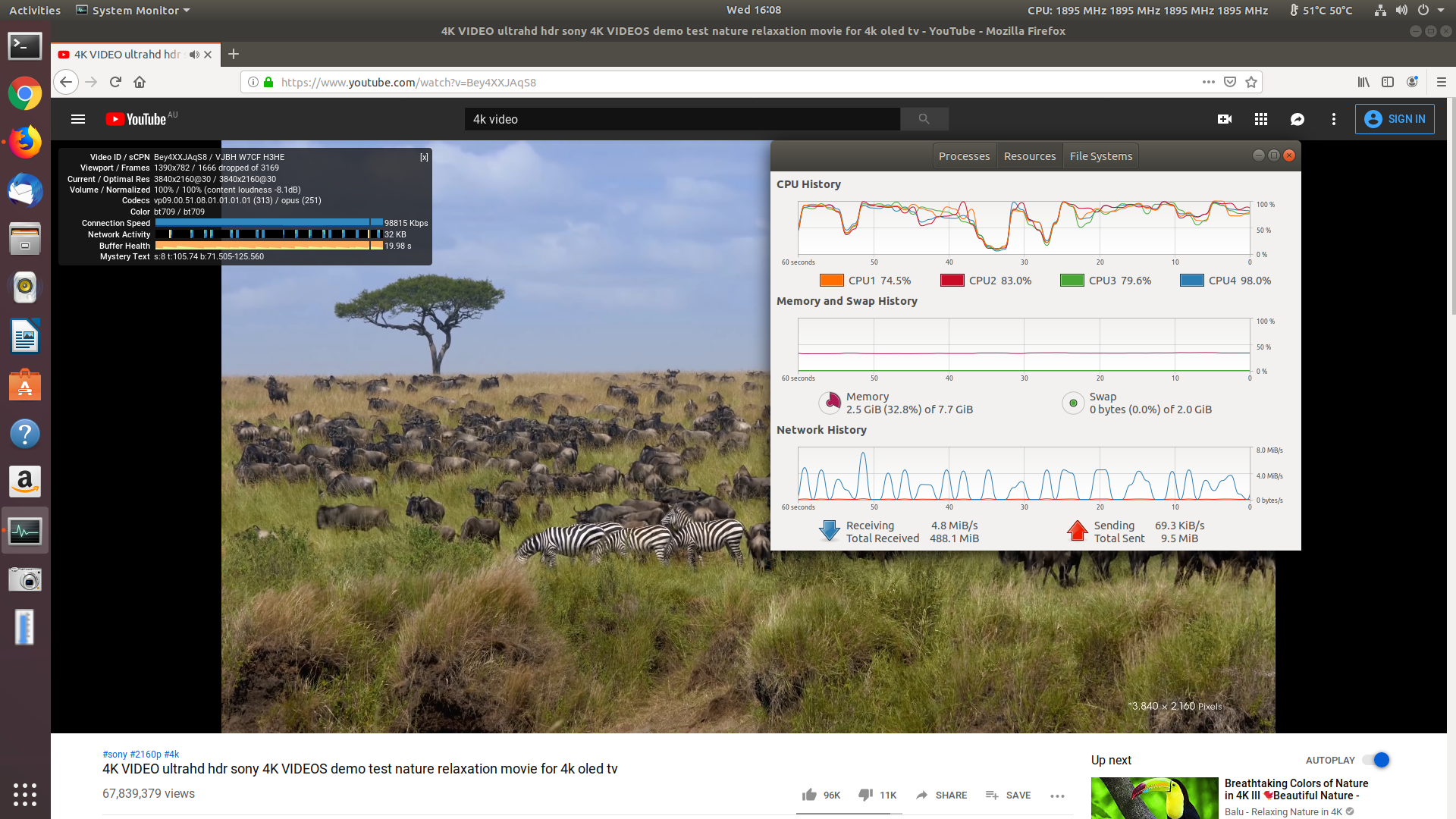The image size is (1456, 819).
Task: Show Applications grid at dock bottom
Action: point(25,794)
